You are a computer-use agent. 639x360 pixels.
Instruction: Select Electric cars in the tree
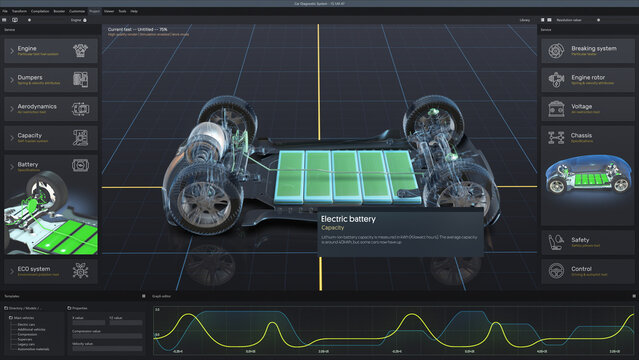pos(26,325)
